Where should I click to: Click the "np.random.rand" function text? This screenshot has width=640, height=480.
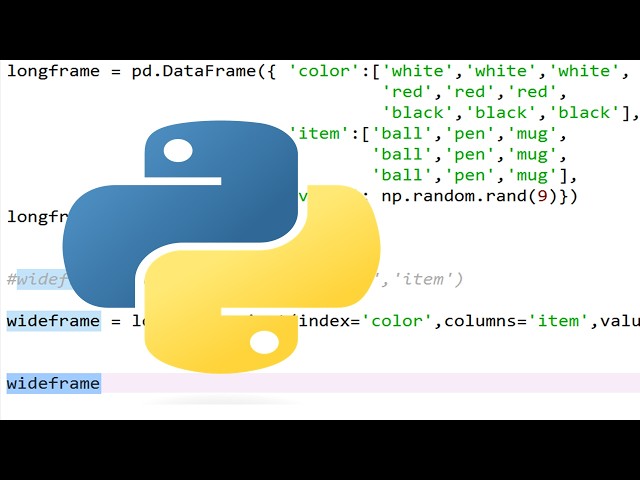point(454,196)
